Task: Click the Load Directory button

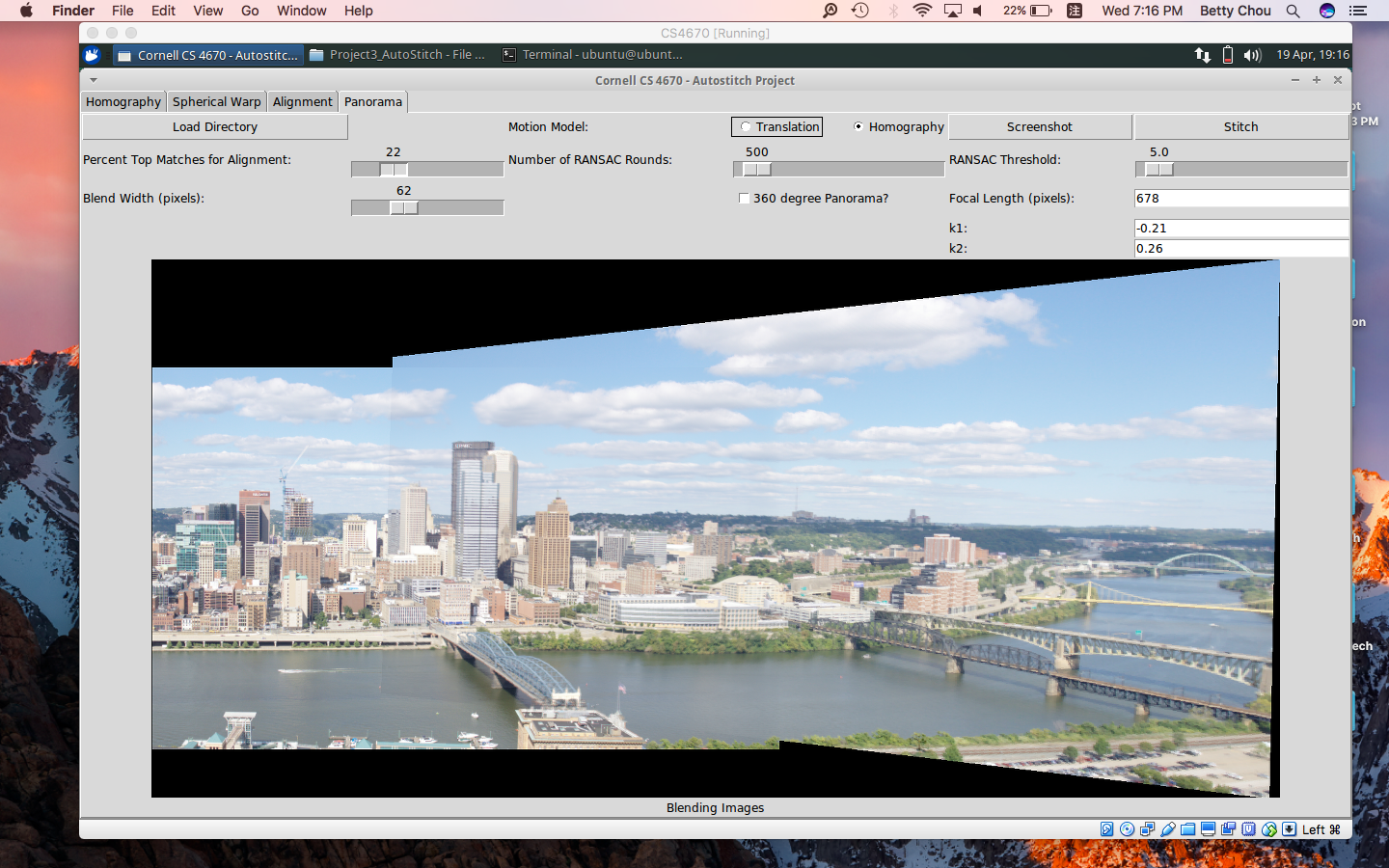Action: pos(215,126)
